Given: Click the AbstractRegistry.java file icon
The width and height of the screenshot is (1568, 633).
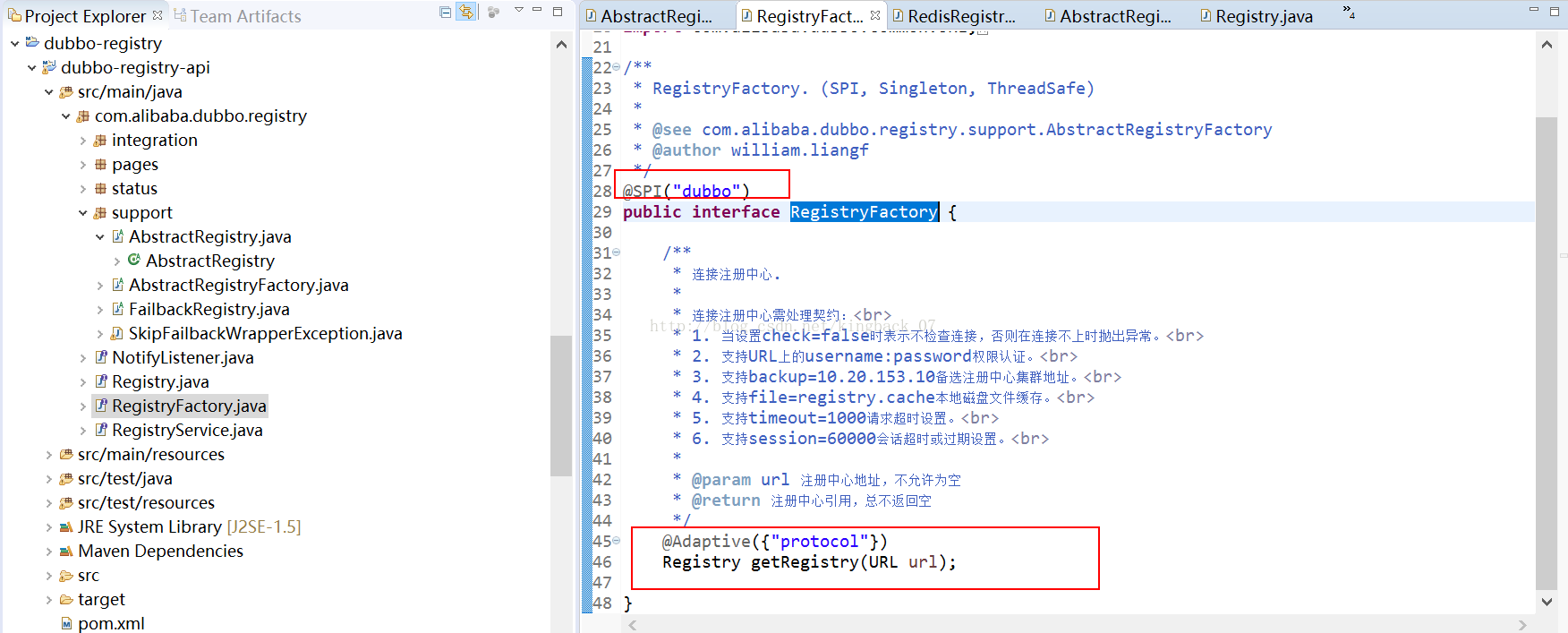Looking at the screenshot, I should 117,236.
